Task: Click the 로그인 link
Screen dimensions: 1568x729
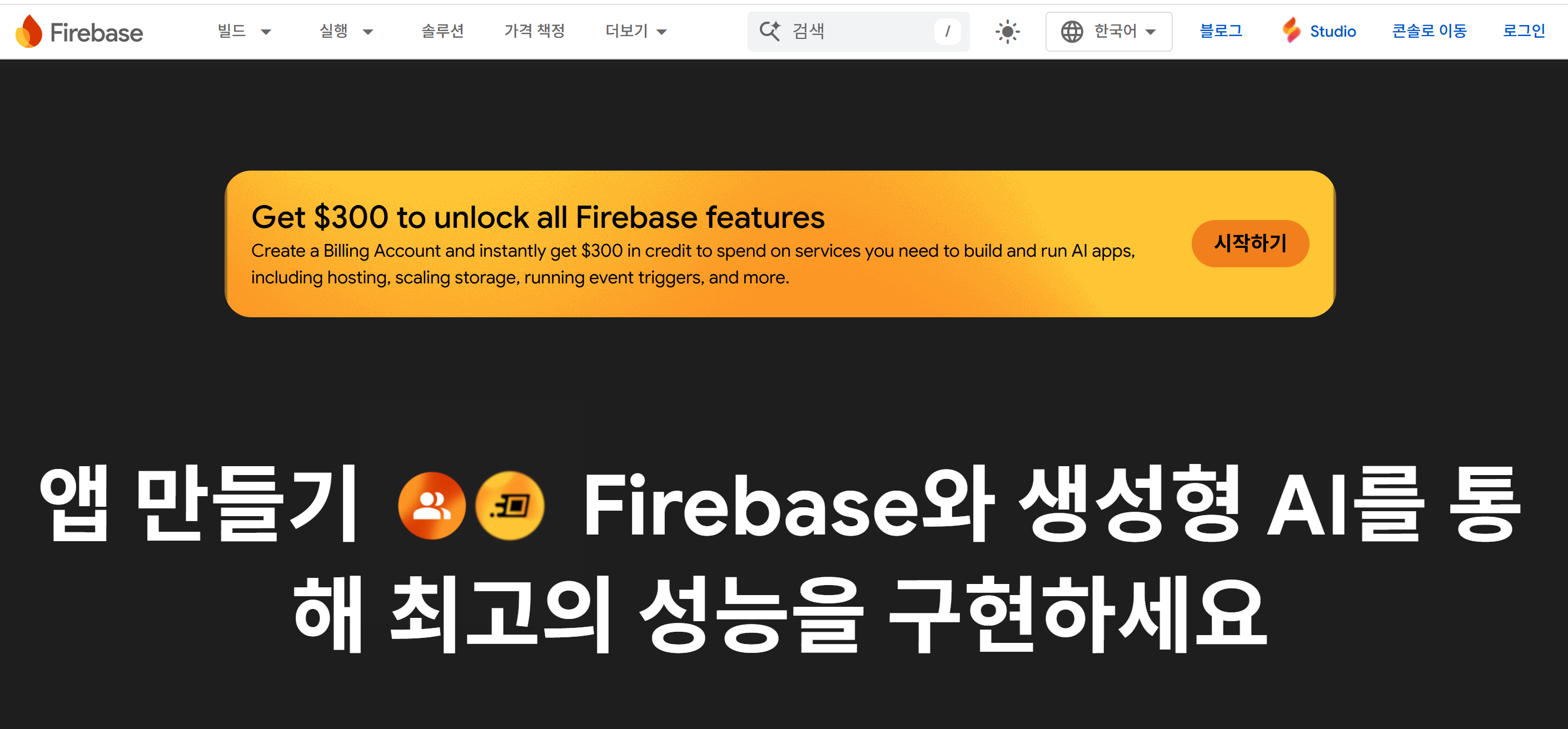Action: [x=1524, y=31]
